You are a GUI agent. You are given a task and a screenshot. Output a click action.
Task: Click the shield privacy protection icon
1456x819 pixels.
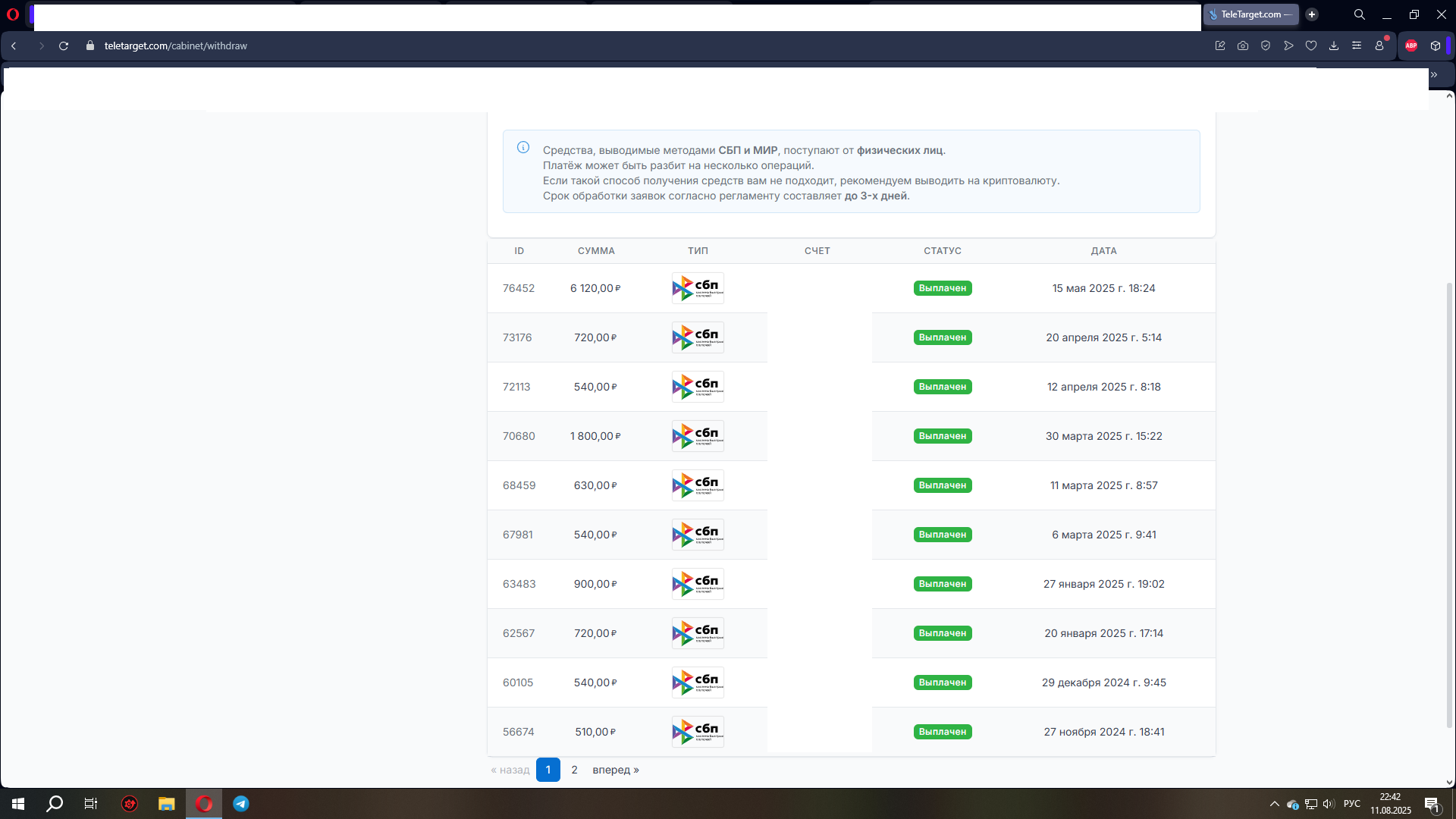pos(1266,45)
